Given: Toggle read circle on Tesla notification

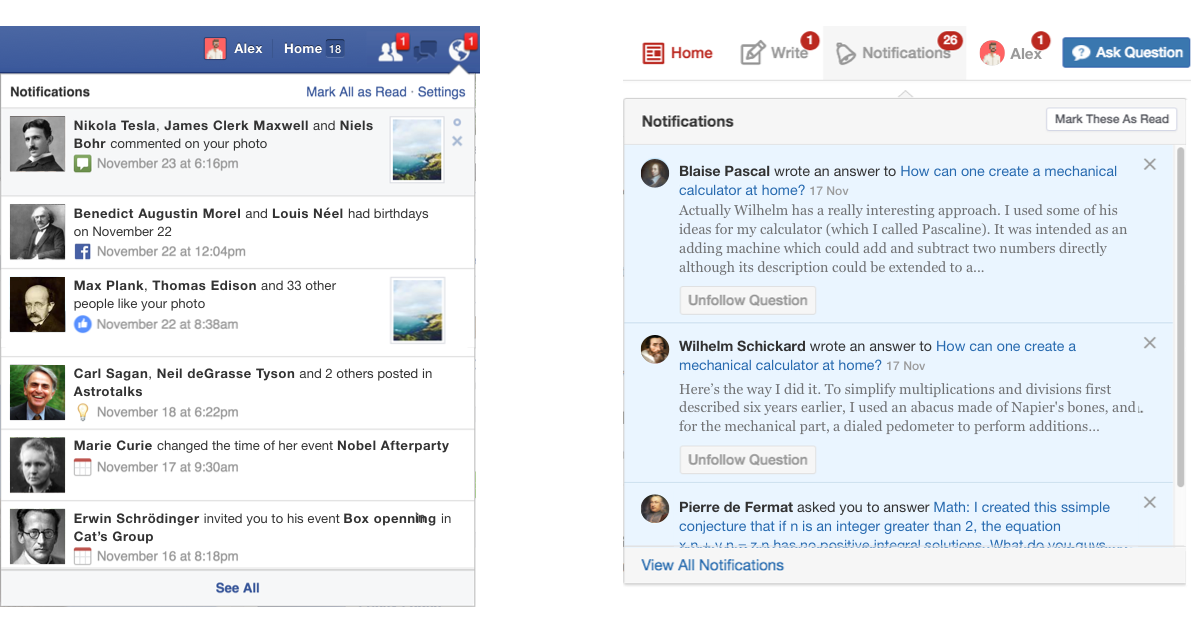Looking at the screenshot, I should click(x=457, y=122).
